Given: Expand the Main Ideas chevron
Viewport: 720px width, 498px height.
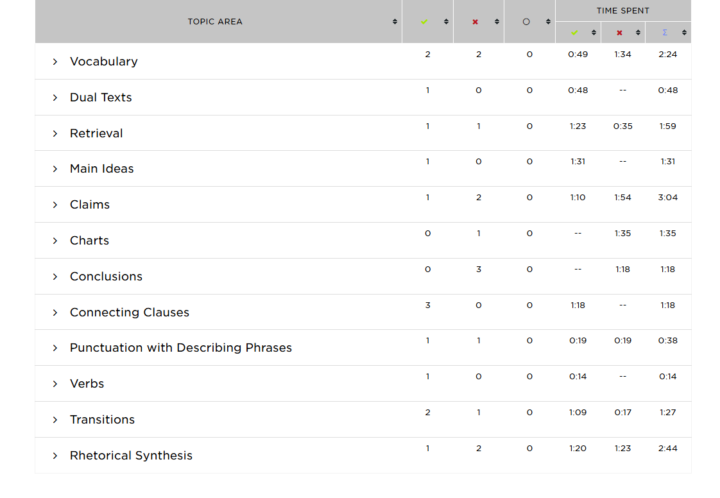Looking at the screenshot, I should pos(55,169).
